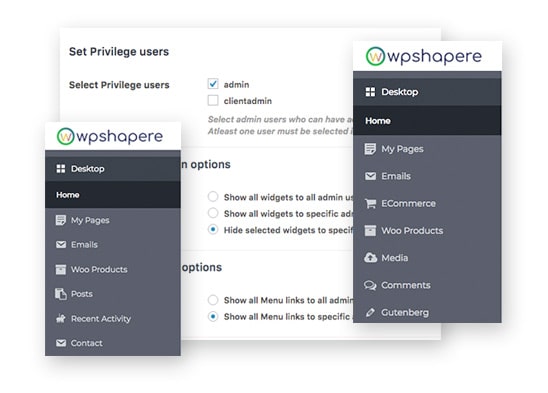Select 'Hide selected widgets to specific' radio
This screenshot has height=393, width=548.
[x=213, y=230]
